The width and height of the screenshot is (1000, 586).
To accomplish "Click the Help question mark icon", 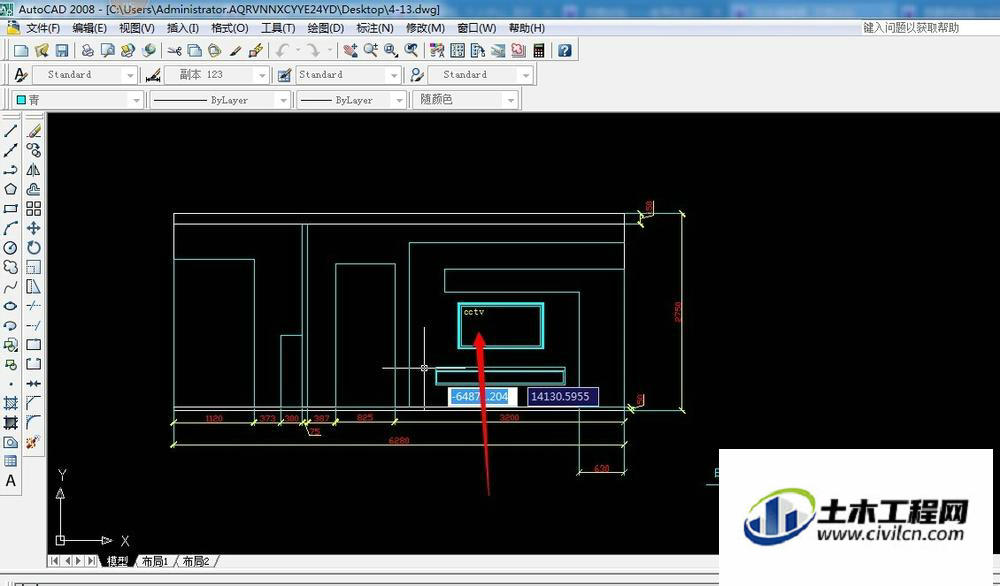I will (564, 50).
